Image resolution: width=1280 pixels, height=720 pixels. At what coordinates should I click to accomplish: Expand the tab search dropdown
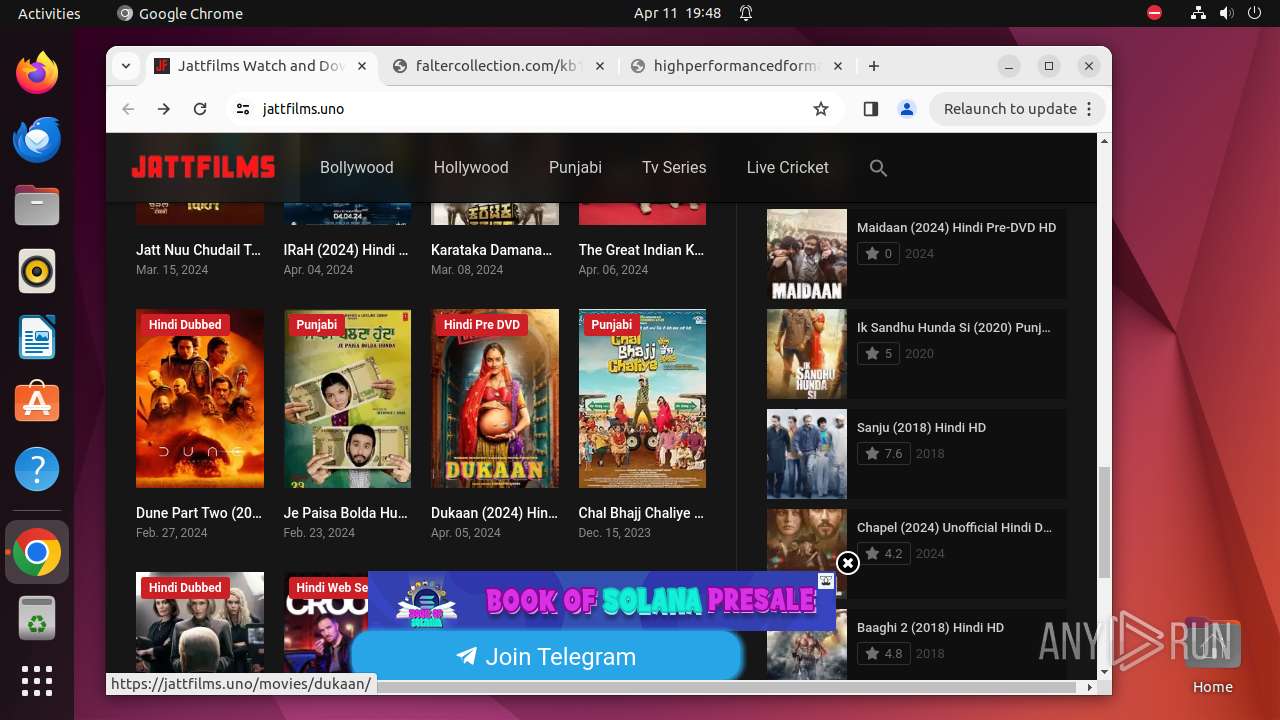tap(125, 66)
